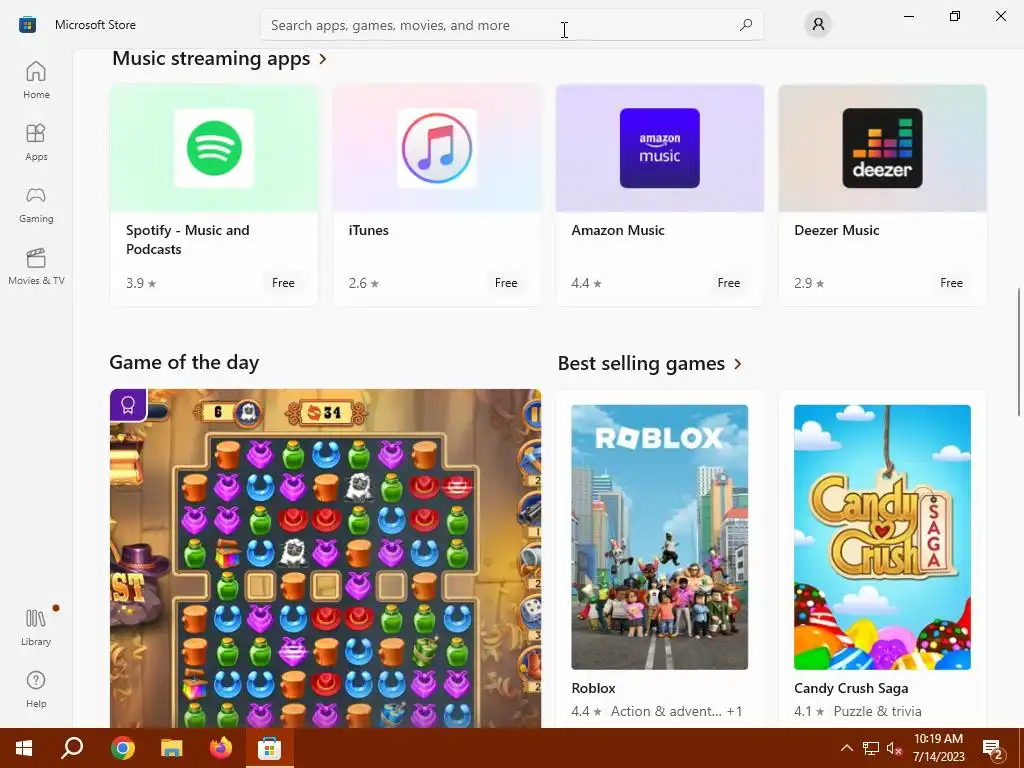
Task: Open Movies & TV section
Action: pyautogui.click(x=36, y=266)
